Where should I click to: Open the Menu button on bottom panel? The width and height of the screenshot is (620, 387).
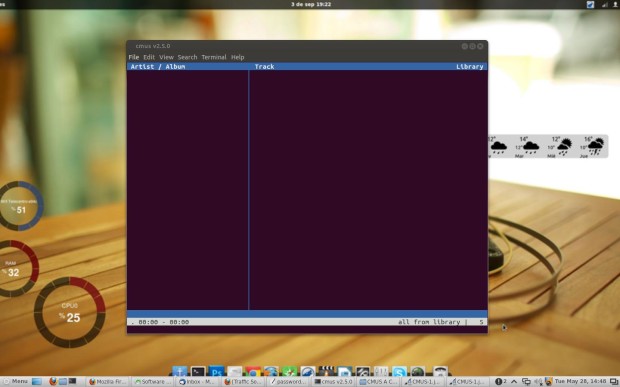[16, 381]
